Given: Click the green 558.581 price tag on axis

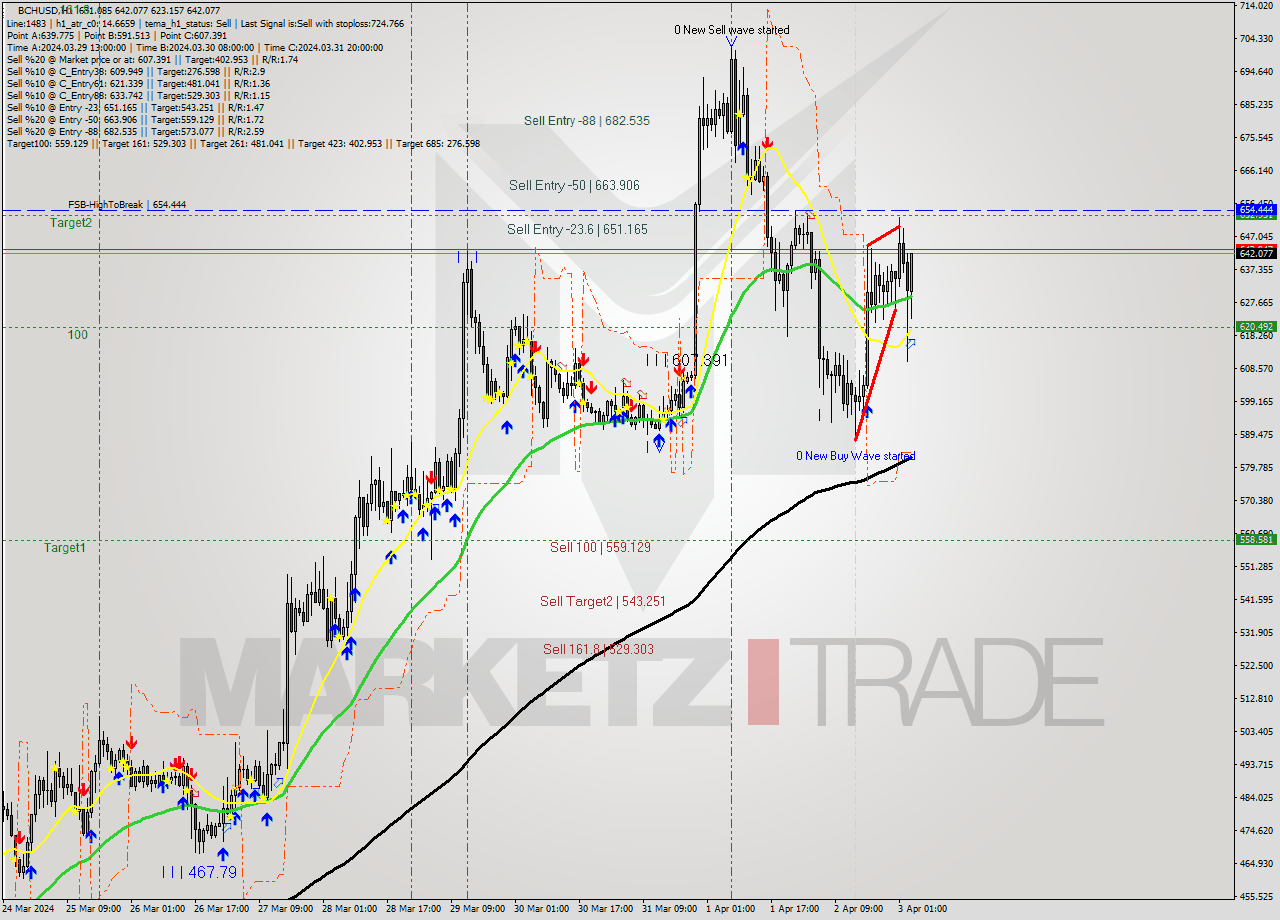Looking at the screenshot, I should (x=1256, y=539).
